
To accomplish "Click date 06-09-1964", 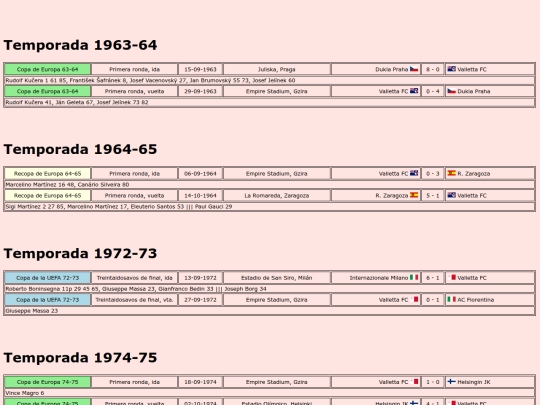I will tap(200, 174).
